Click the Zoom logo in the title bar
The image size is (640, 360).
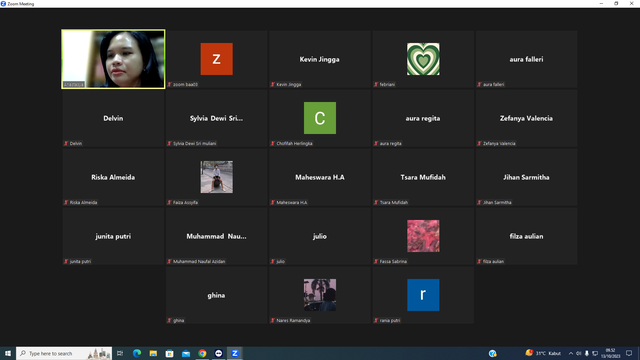[3, 4]
